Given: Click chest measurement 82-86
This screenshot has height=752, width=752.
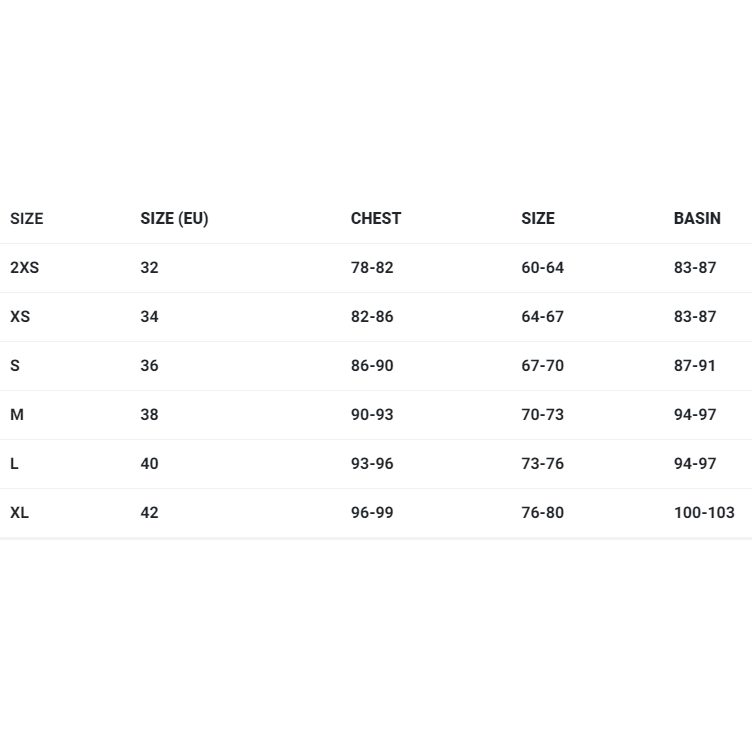Looking at the screenshot, I should tap(372, 316).
